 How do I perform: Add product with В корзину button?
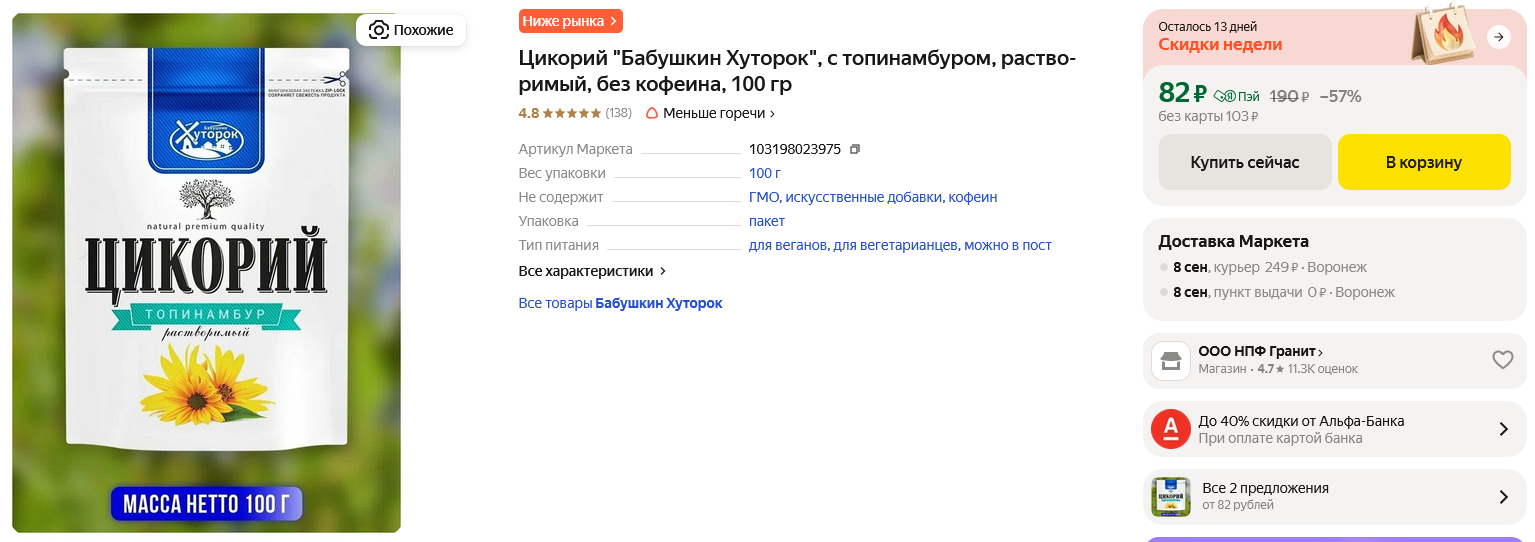1424,162
